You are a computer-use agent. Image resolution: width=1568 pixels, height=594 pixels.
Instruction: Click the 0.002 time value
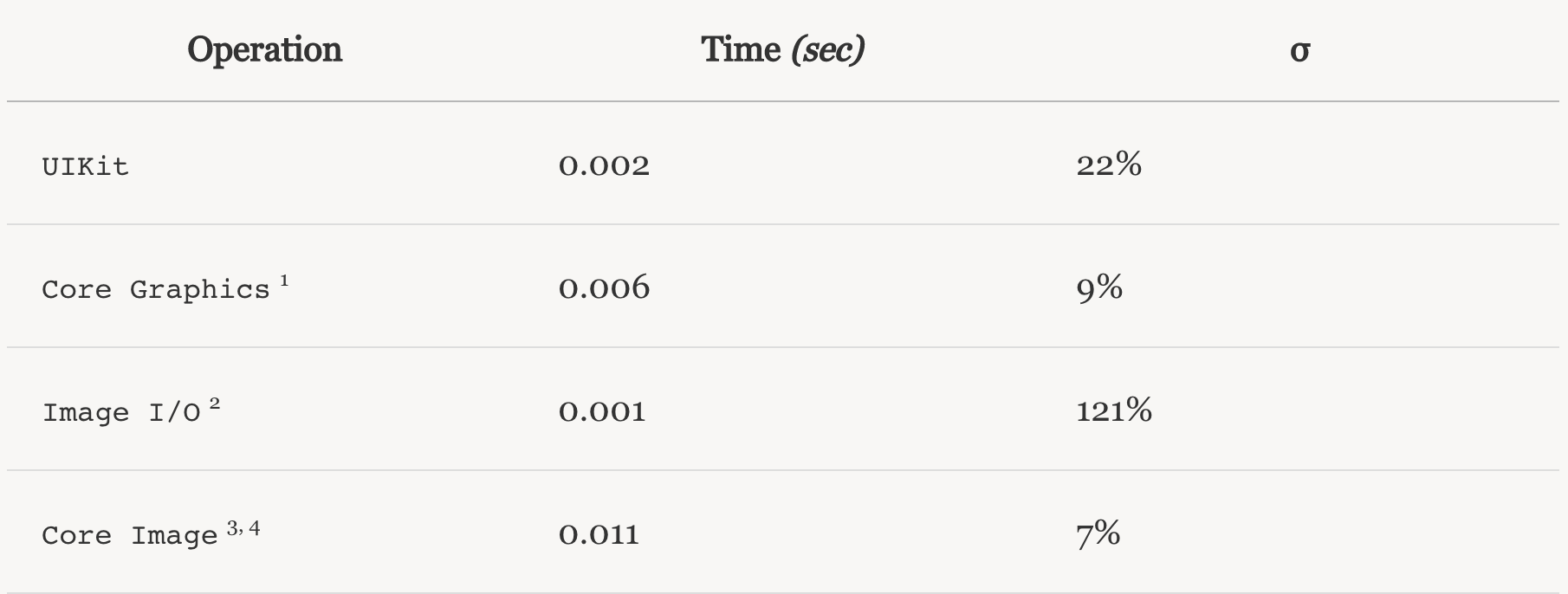(x=604, y=165)
